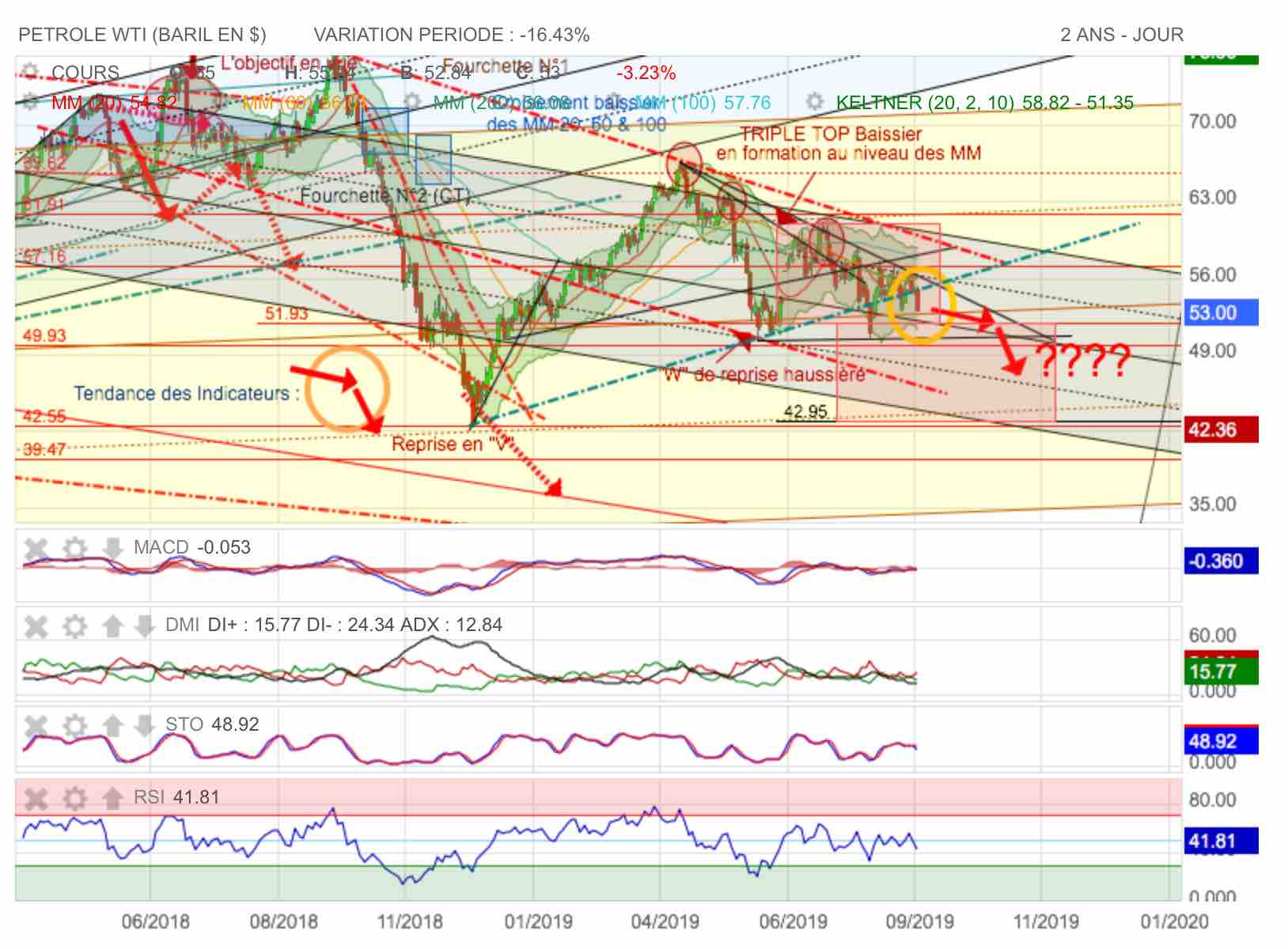Click the PETROLE WTI (BARIL EN $) title

click(x=142, y=35)
